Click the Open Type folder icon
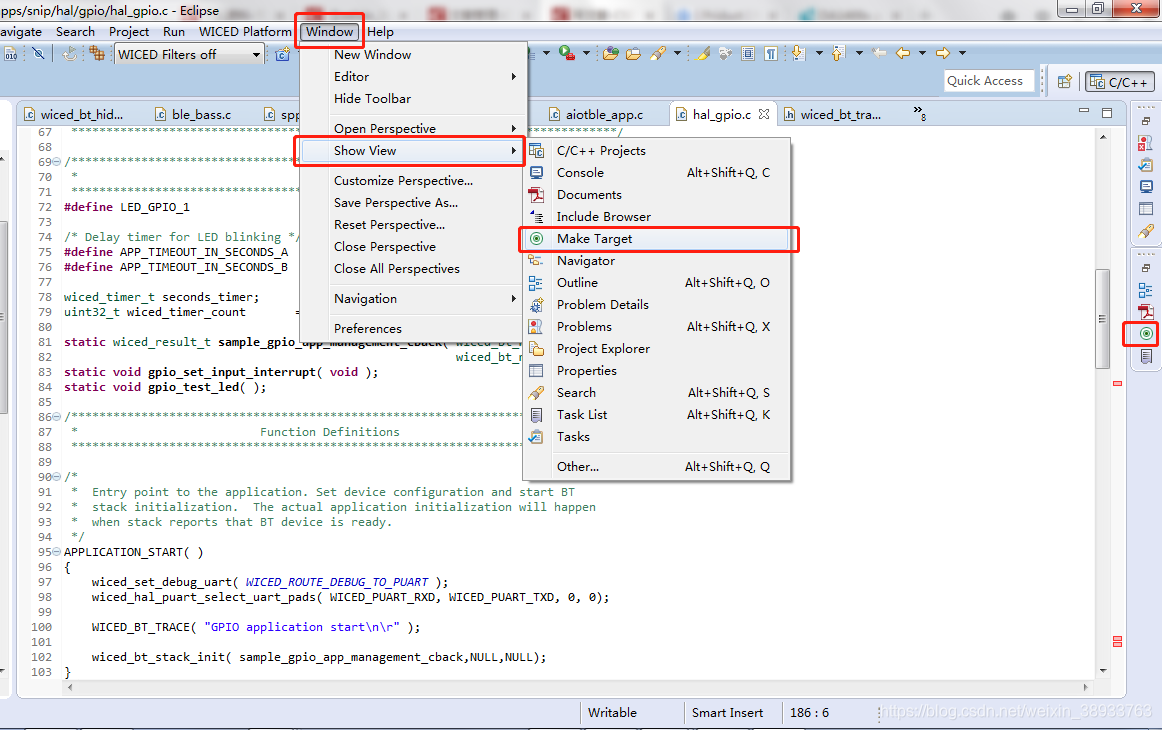 click(611, 53)
